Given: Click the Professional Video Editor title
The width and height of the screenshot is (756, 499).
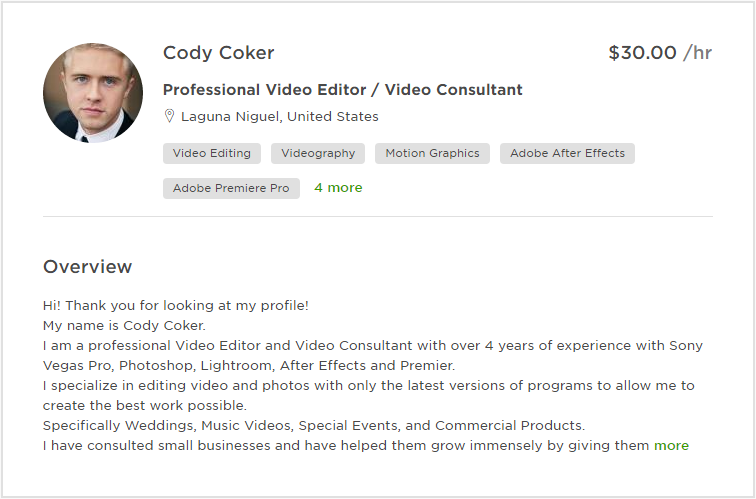Looking at the screenshot, I should click(x=343, y=90).
